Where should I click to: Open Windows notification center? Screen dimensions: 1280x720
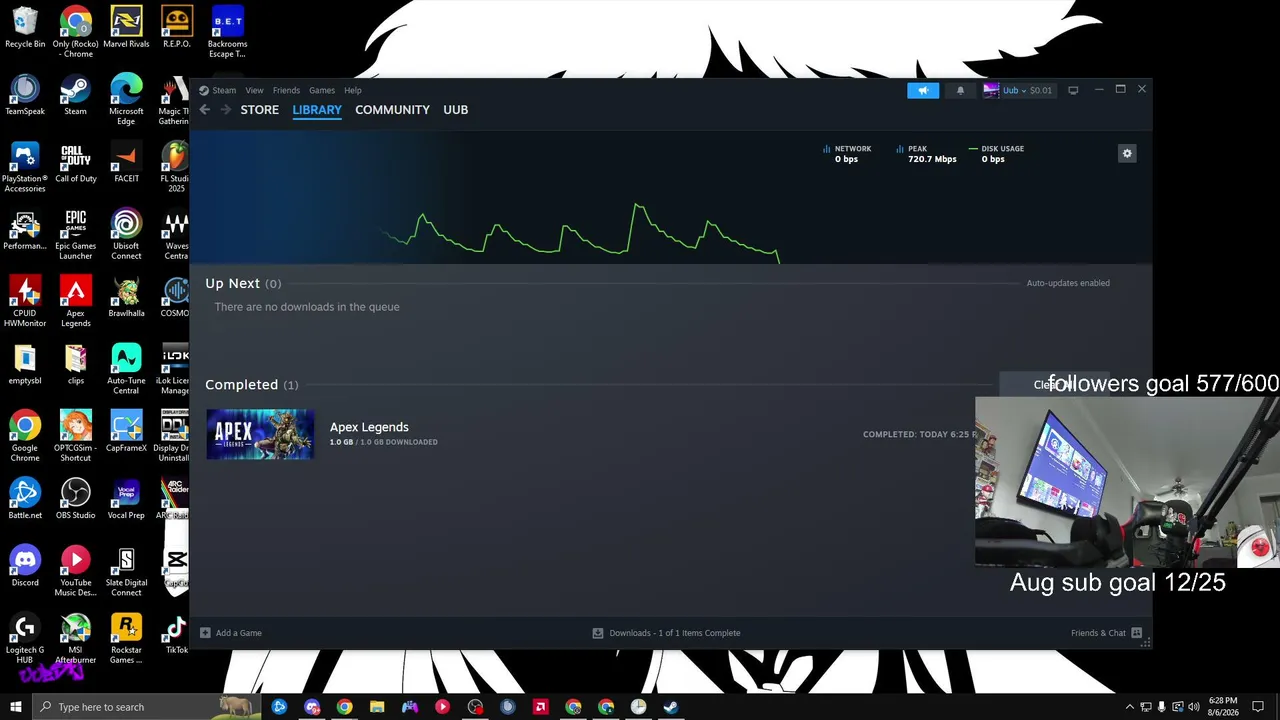click(x=1258, y=707)
